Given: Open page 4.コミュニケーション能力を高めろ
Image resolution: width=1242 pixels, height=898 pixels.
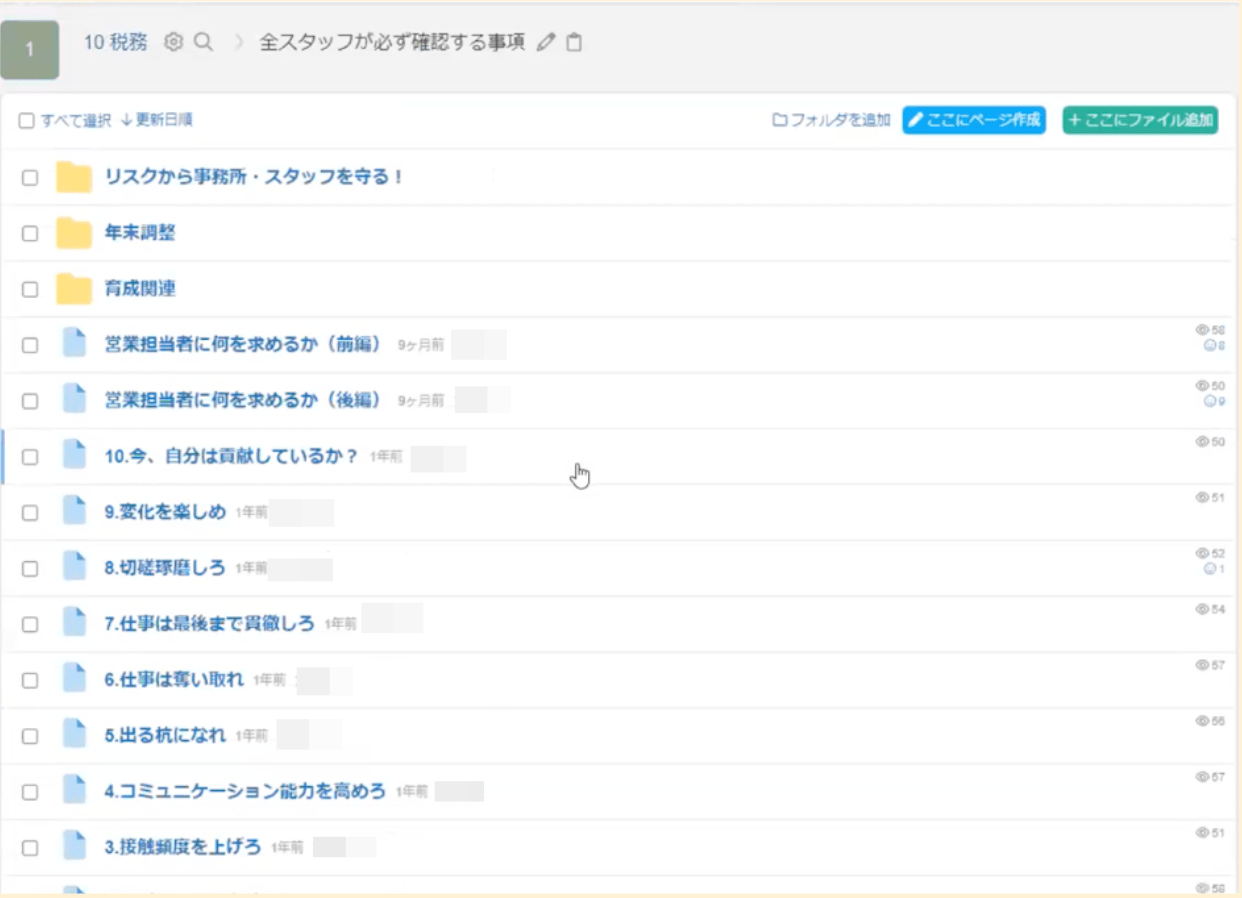Looking at the screenshot, I should 245,792.
